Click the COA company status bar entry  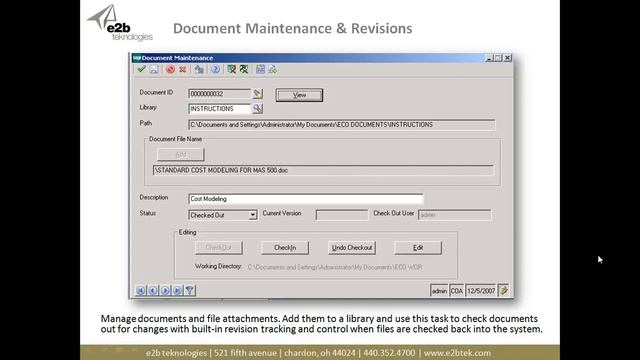[457, 291]
